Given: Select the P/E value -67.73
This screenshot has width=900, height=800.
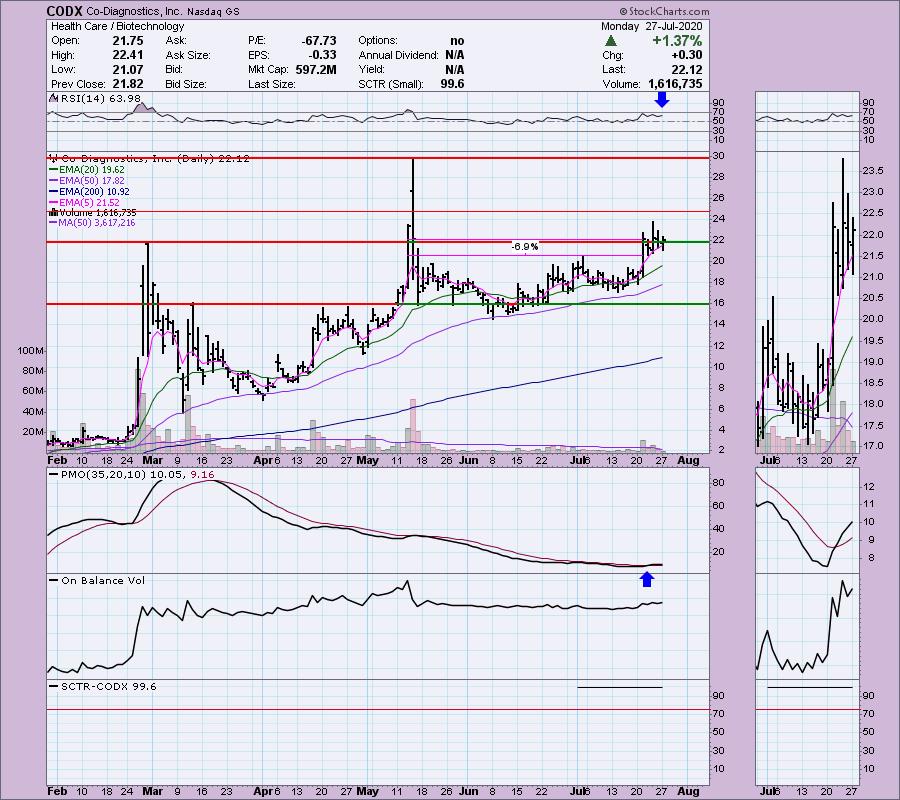Looking at the screenshot, I should [x=319, y=41].
